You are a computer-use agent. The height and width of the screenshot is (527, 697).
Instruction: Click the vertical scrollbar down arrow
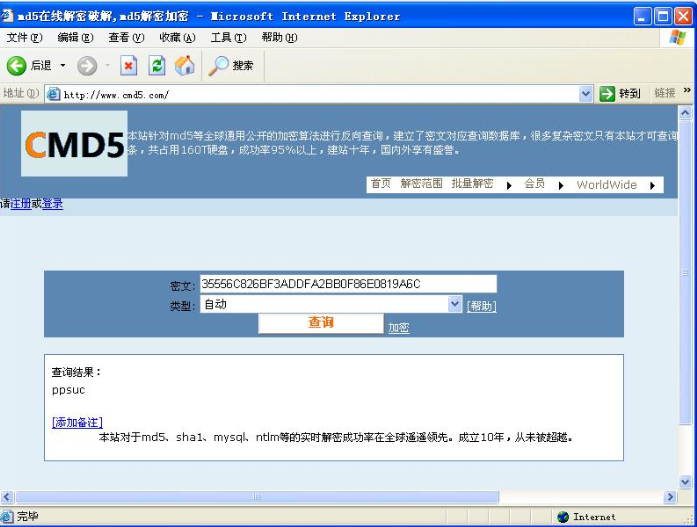[685, 481]
